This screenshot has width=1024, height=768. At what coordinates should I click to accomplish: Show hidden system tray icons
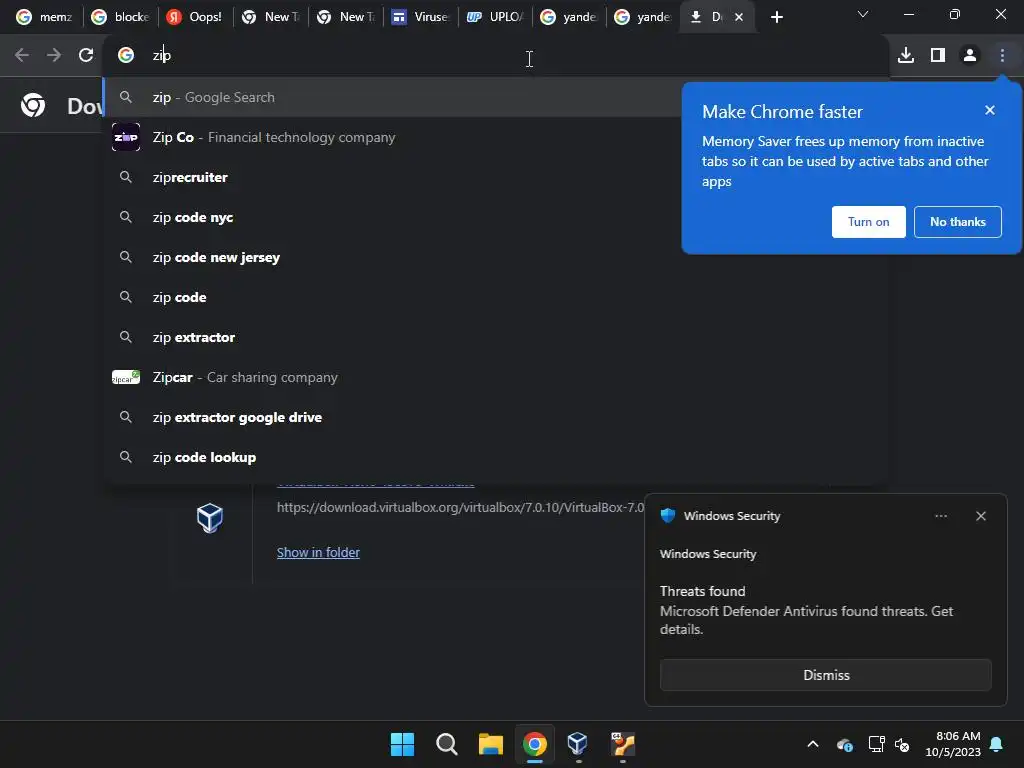[812, 744]
